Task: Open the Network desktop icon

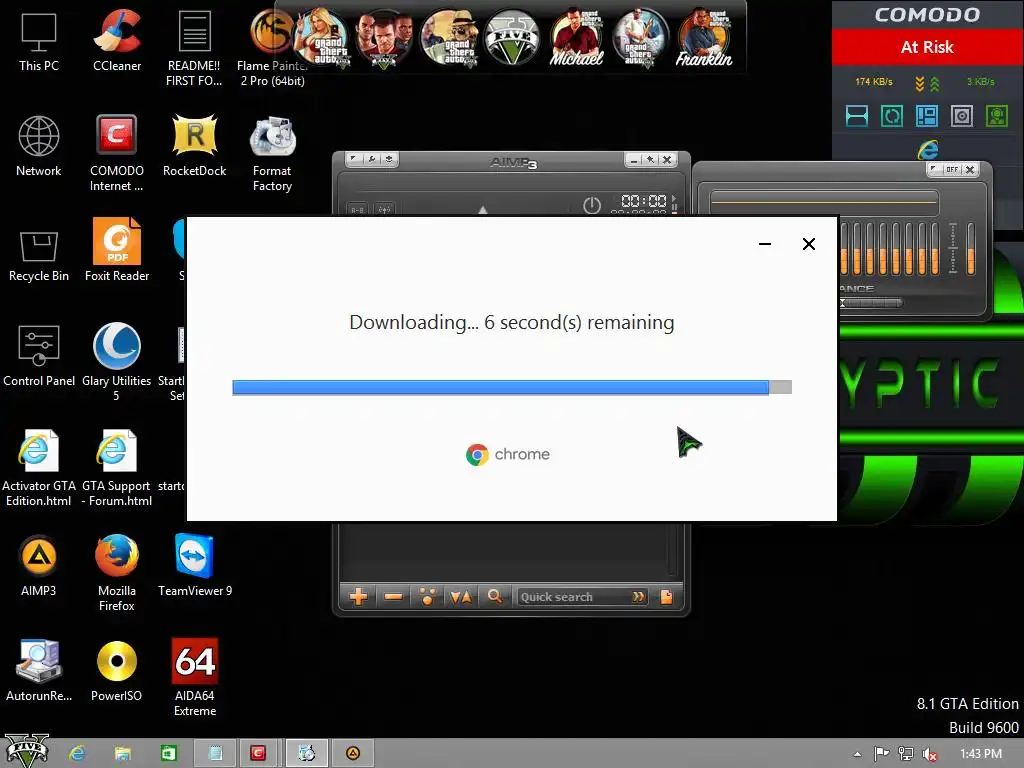Action: tap(39, 146)
